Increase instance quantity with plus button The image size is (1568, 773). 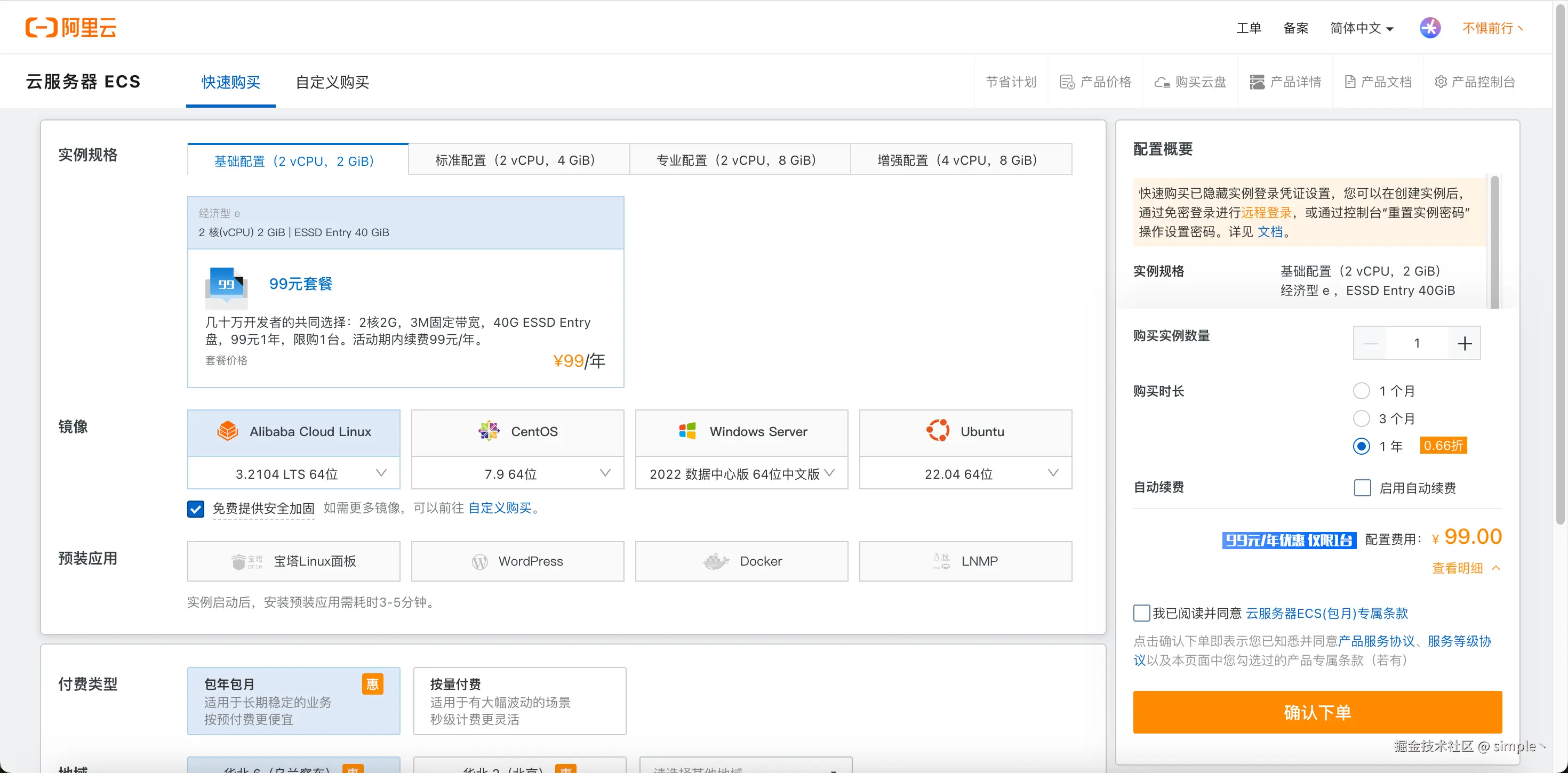point(1464,343)
